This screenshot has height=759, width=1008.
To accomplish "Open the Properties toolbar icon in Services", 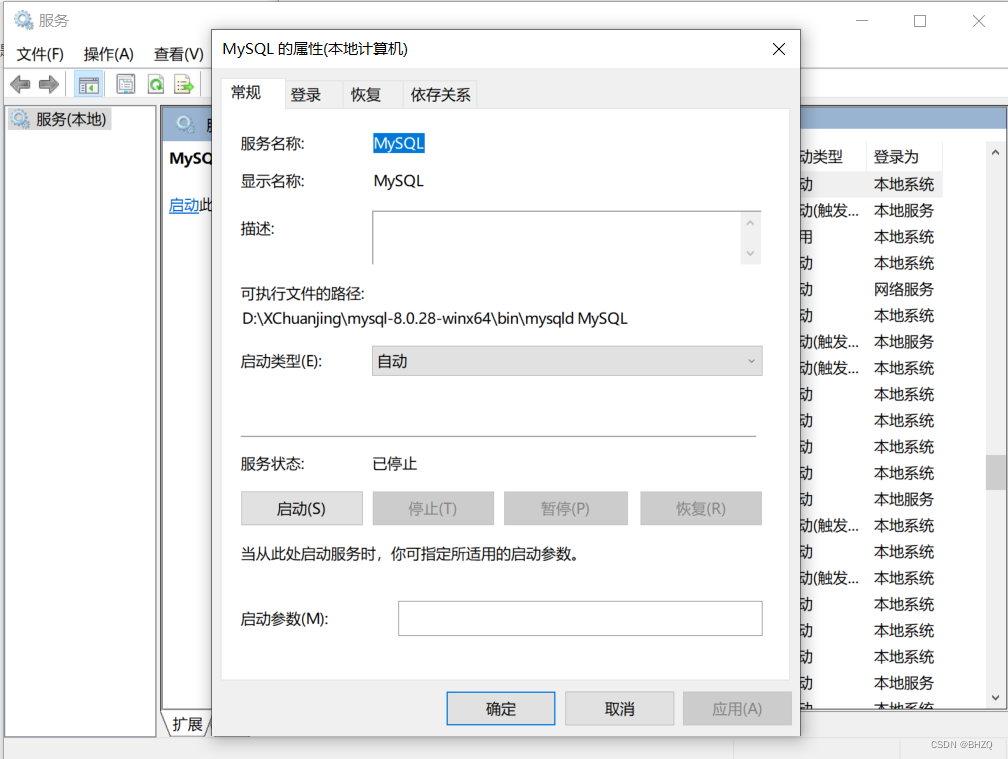I will (125, 84).
